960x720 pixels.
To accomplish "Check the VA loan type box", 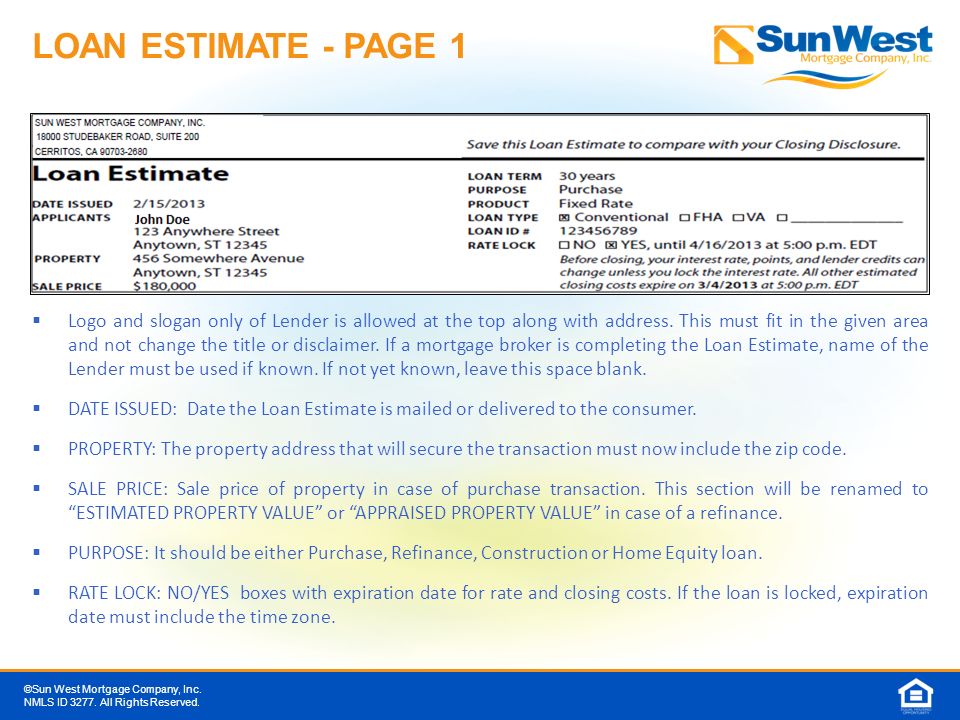I will tap(738, 217).
